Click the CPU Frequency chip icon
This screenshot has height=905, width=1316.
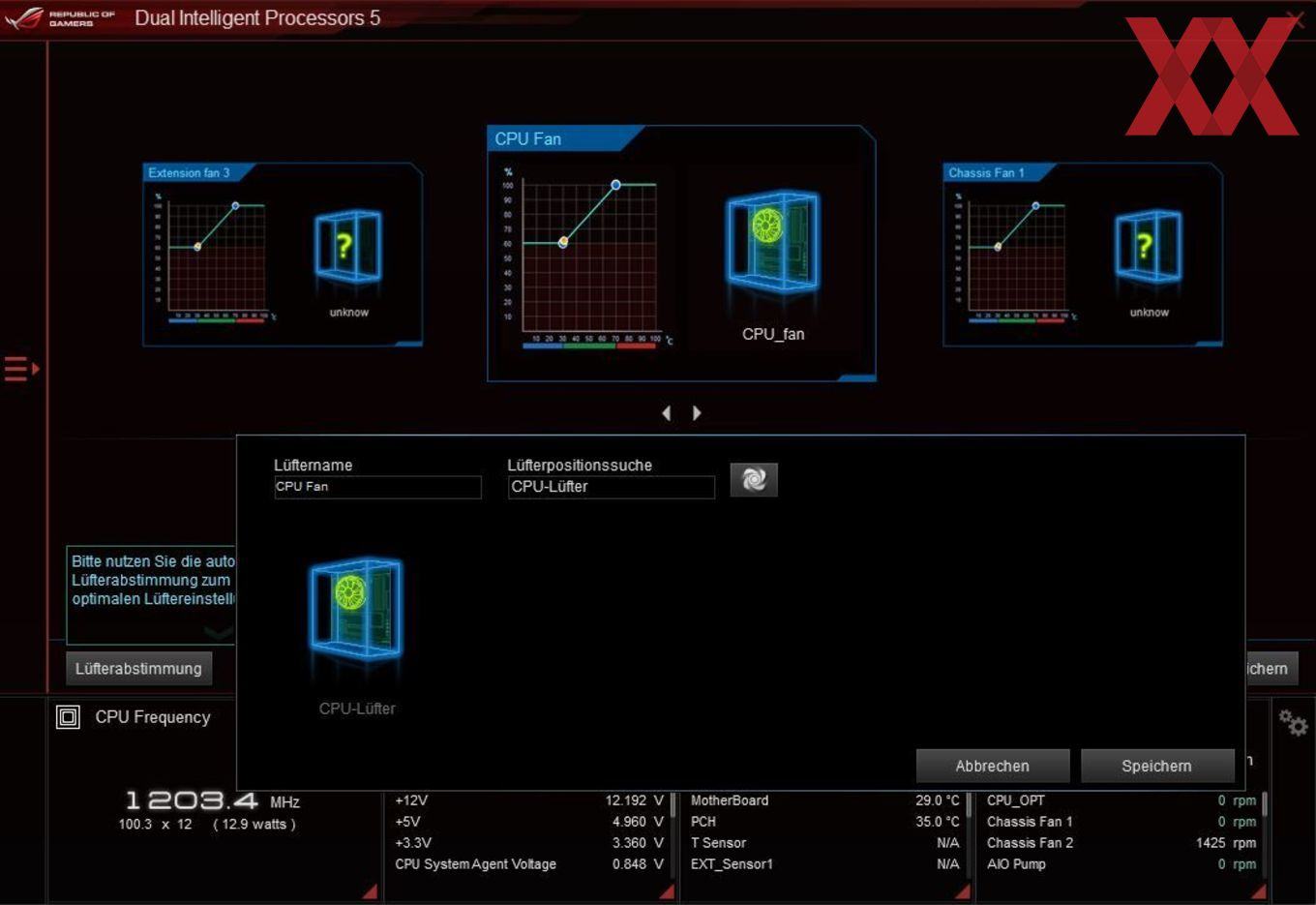pyautogui.click(x=68, y=717)
